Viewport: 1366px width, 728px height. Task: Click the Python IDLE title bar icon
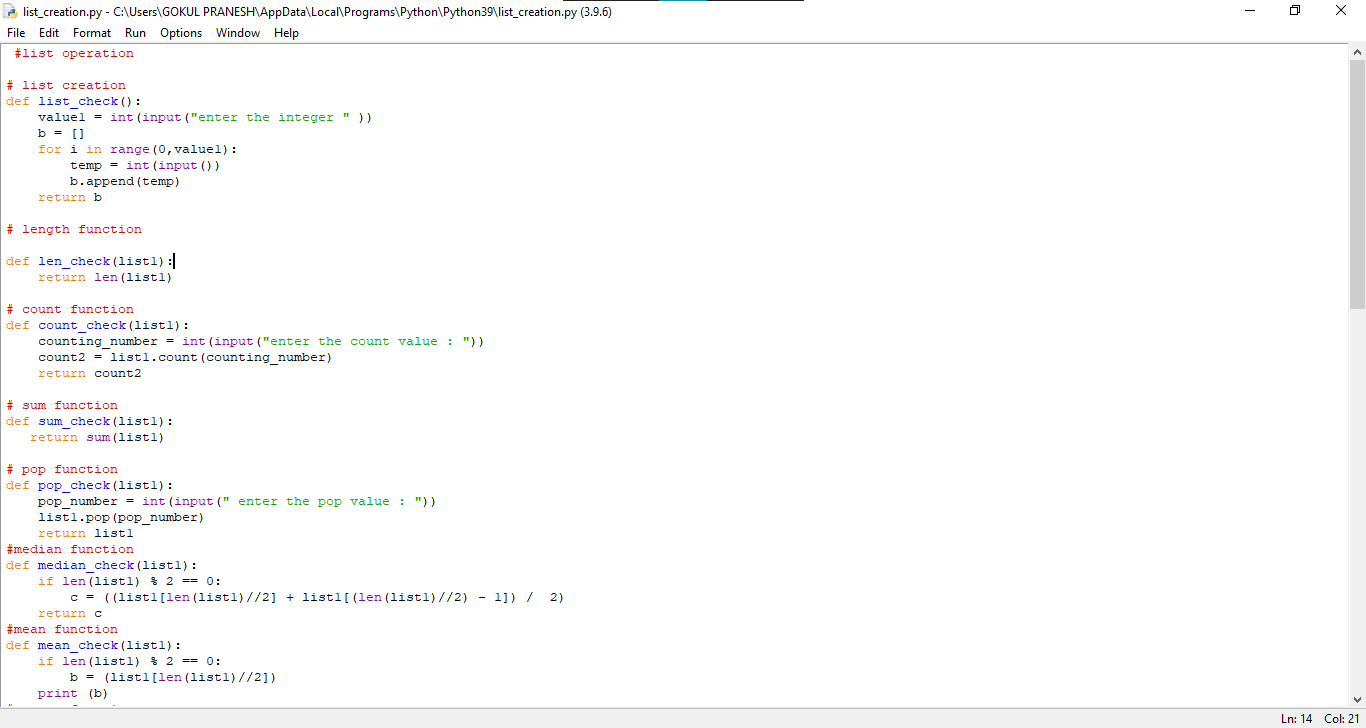tap(11, 12)
